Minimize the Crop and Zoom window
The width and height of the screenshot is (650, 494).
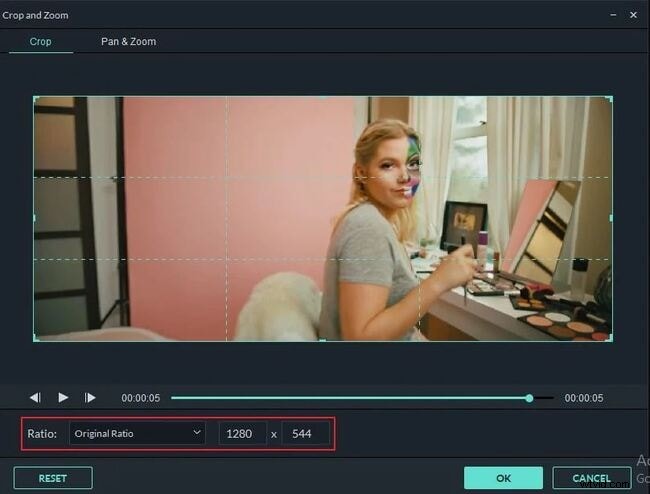[x=613, y=15]
